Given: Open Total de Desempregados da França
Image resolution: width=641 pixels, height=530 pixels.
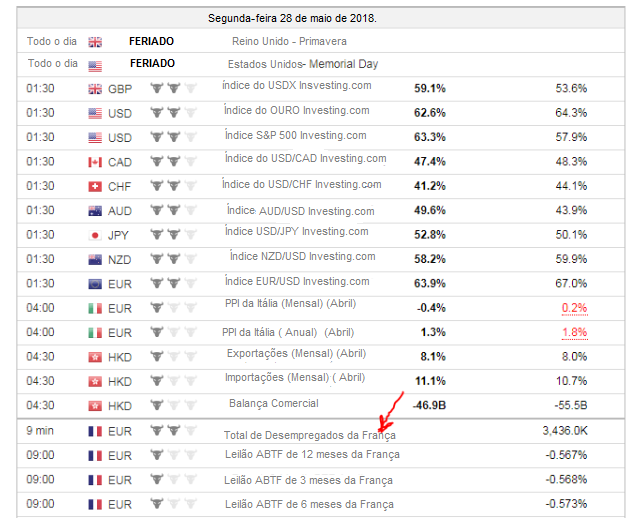Looking at the screenshot, I should pyautogui.click(x=309, y=435).
